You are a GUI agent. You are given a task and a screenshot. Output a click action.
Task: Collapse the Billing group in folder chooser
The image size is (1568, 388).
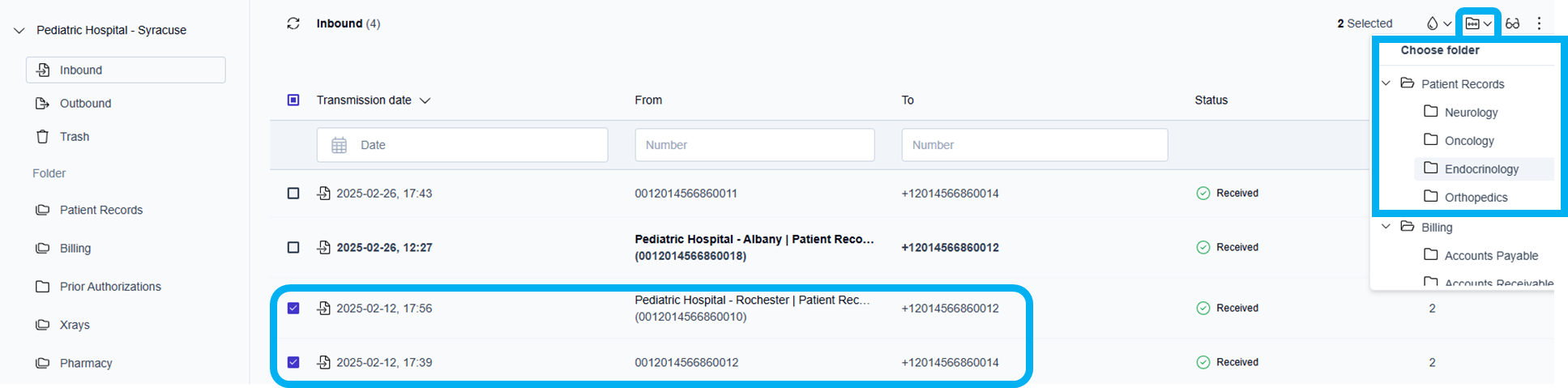point(1386,227)
